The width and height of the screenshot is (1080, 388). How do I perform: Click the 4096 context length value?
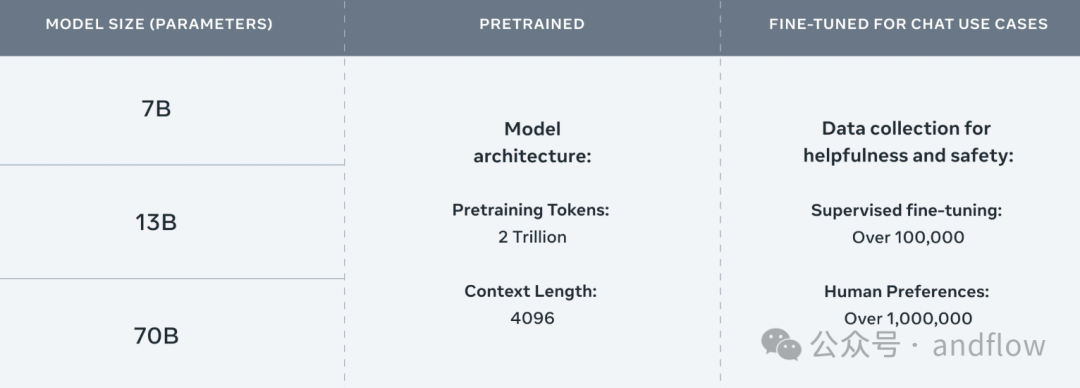pyautogui.click(x=532, y=318)
